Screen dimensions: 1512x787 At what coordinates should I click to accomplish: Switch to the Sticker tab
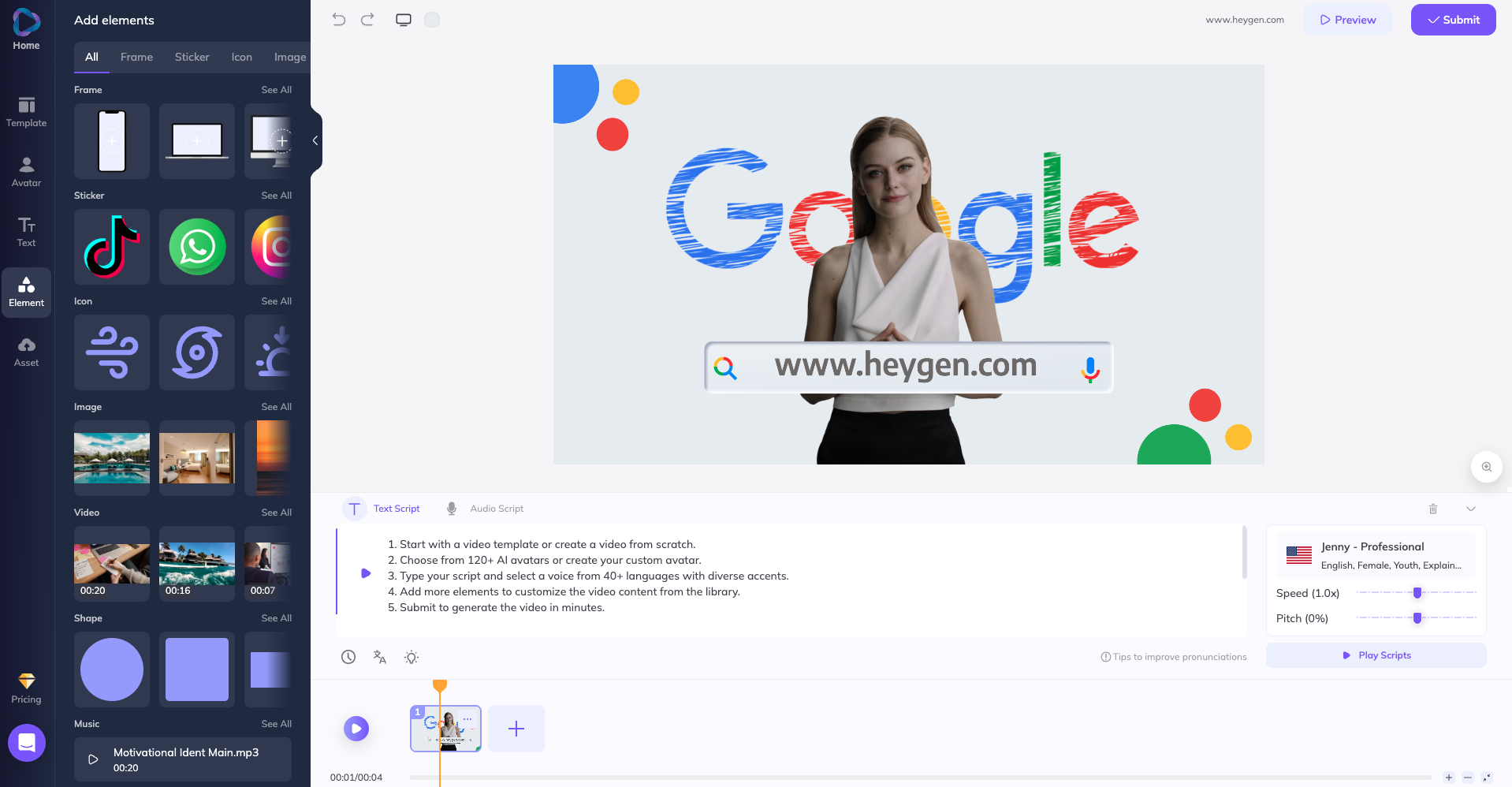(x=192, y=57)
